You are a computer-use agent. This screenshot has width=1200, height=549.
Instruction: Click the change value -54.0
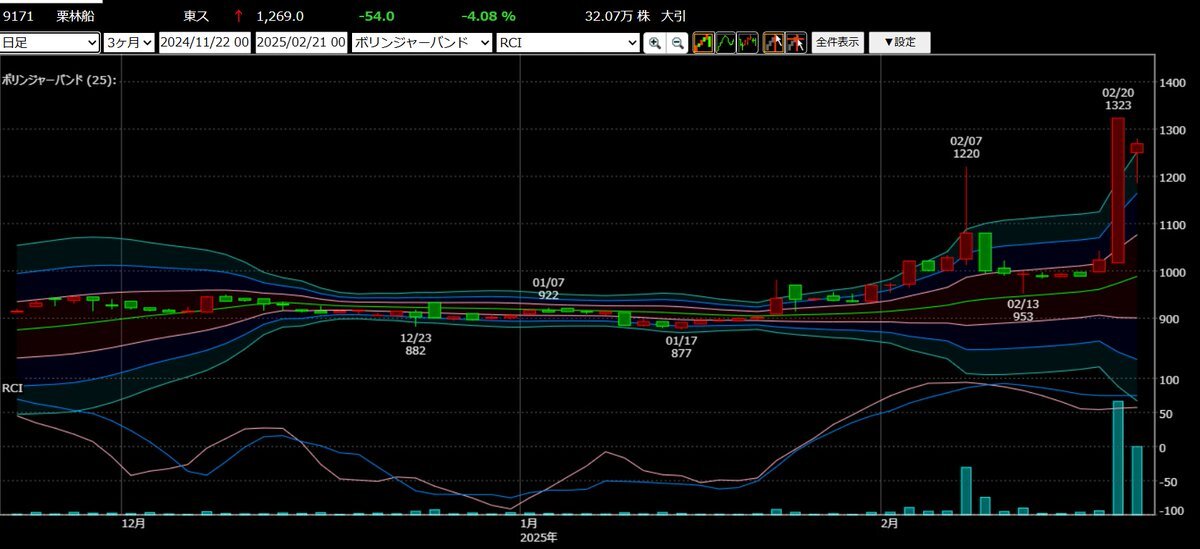tap(377, 16)
